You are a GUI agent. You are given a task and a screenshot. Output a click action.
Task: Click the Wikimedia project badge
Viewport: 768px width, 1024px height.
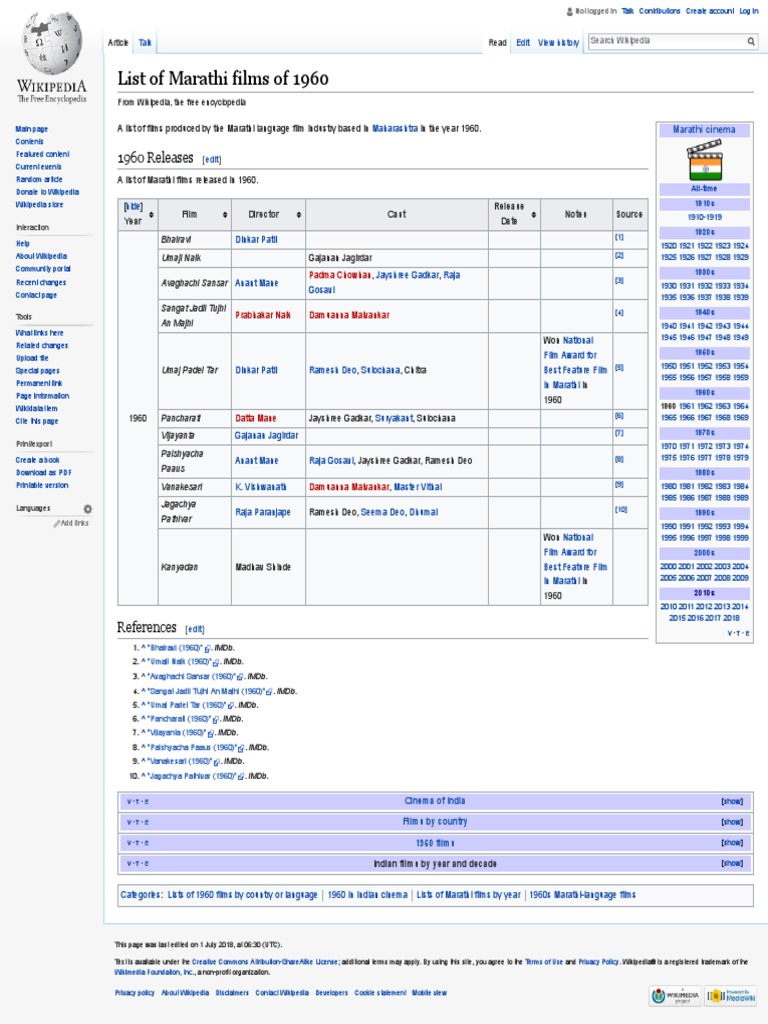676,996
